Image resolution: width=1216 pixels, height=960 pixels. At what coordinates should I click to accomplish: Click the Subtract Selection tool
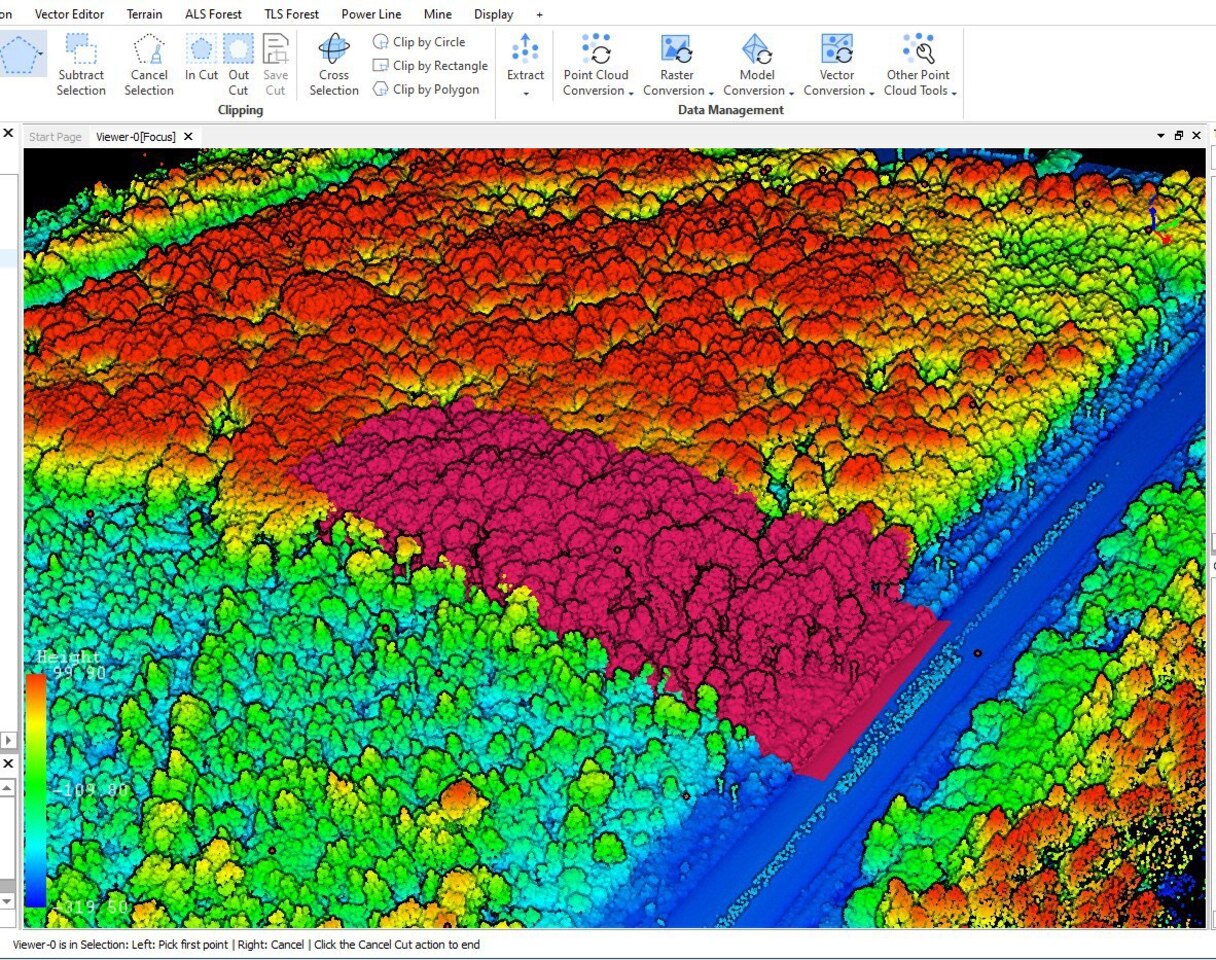point(81,66)
